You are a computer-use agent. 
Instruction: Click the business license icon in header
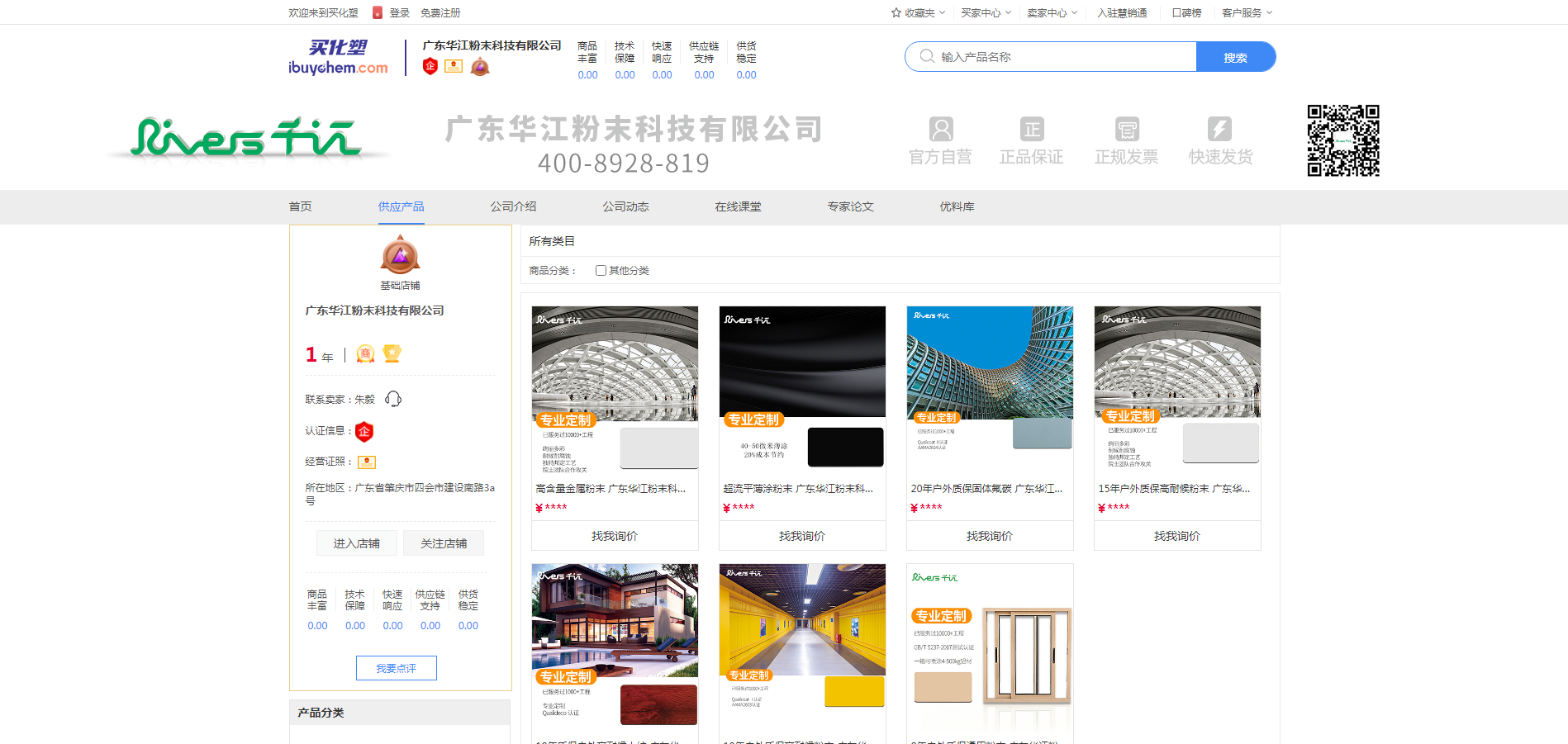(454, 66)
